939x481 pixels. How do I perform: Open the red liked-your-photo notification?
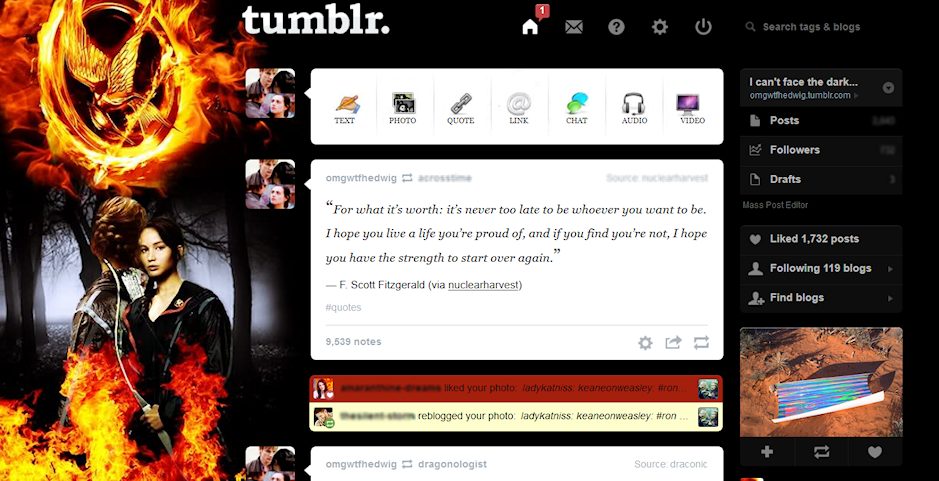516,388
